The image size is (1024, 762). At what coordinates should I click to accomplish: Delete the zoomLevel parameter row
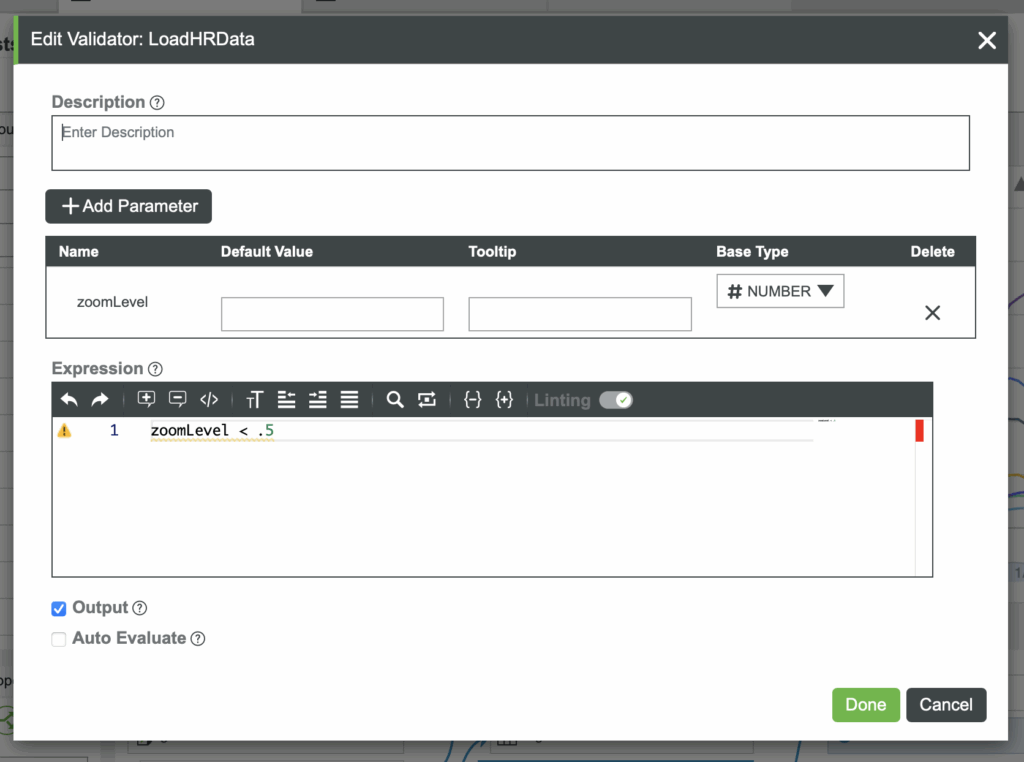click(932, 313)
